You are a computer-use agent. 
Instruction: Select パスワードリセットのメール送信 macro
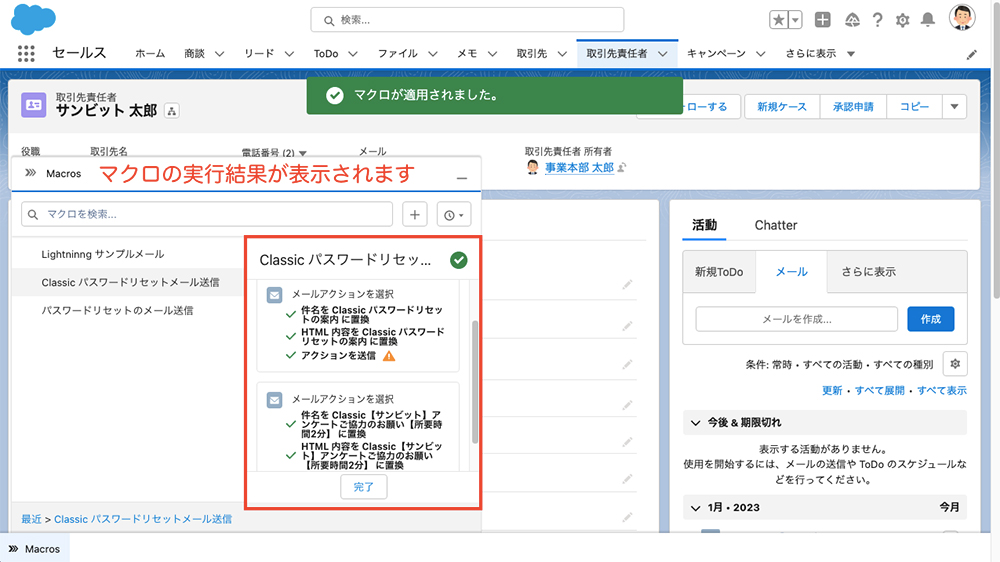click(117, 310)
